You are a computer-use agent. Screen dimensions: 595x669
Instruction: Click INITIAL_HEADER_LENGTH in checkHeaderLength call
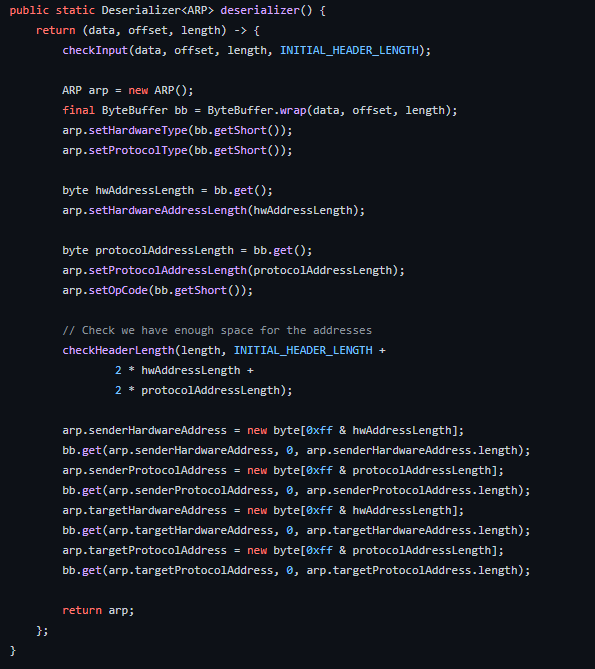coord(303,350)
